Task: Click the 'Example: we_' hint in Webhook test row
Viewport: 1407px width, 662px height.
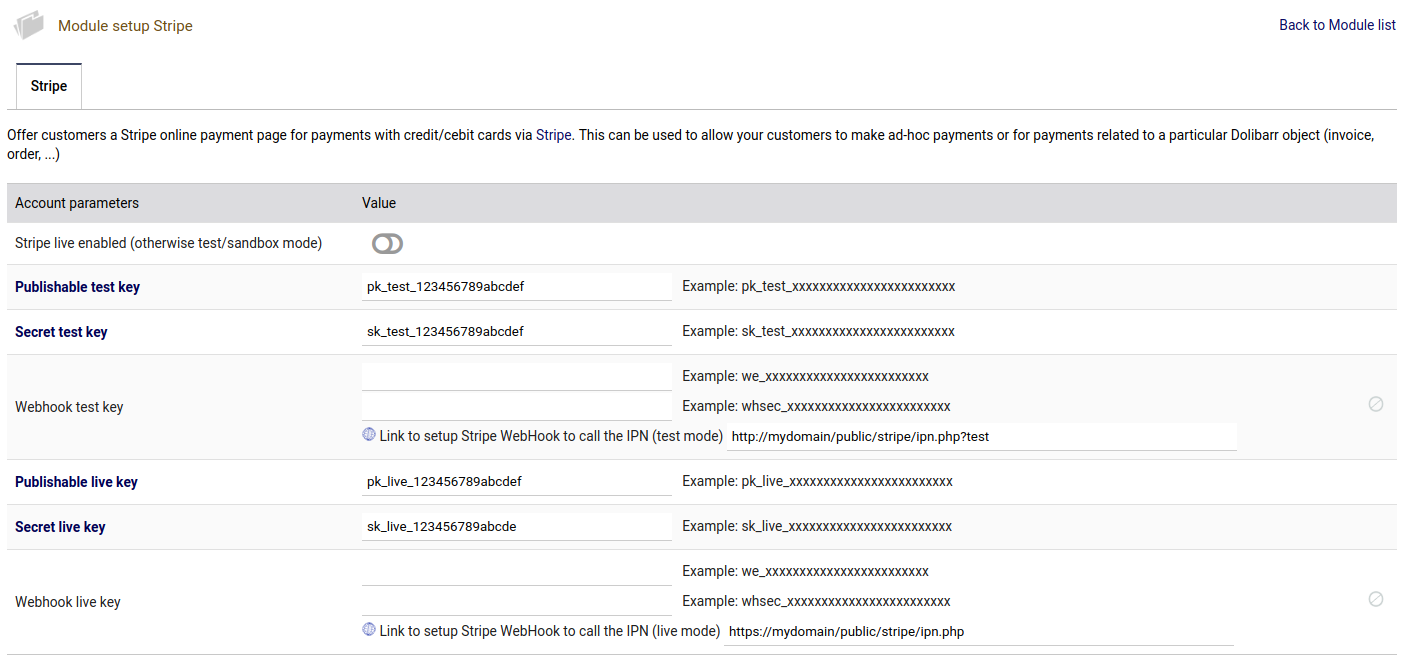Action: coord(806,377)
